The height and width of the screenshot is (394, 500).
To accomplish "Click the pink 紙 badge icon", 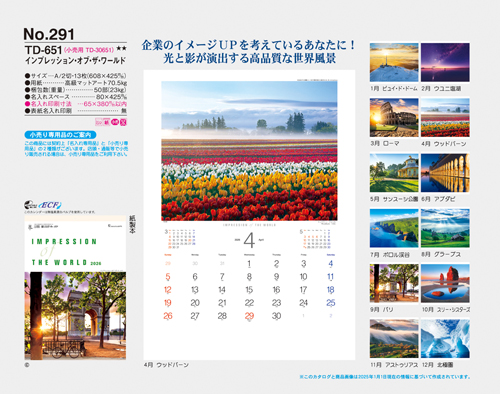I will point(106,122).
